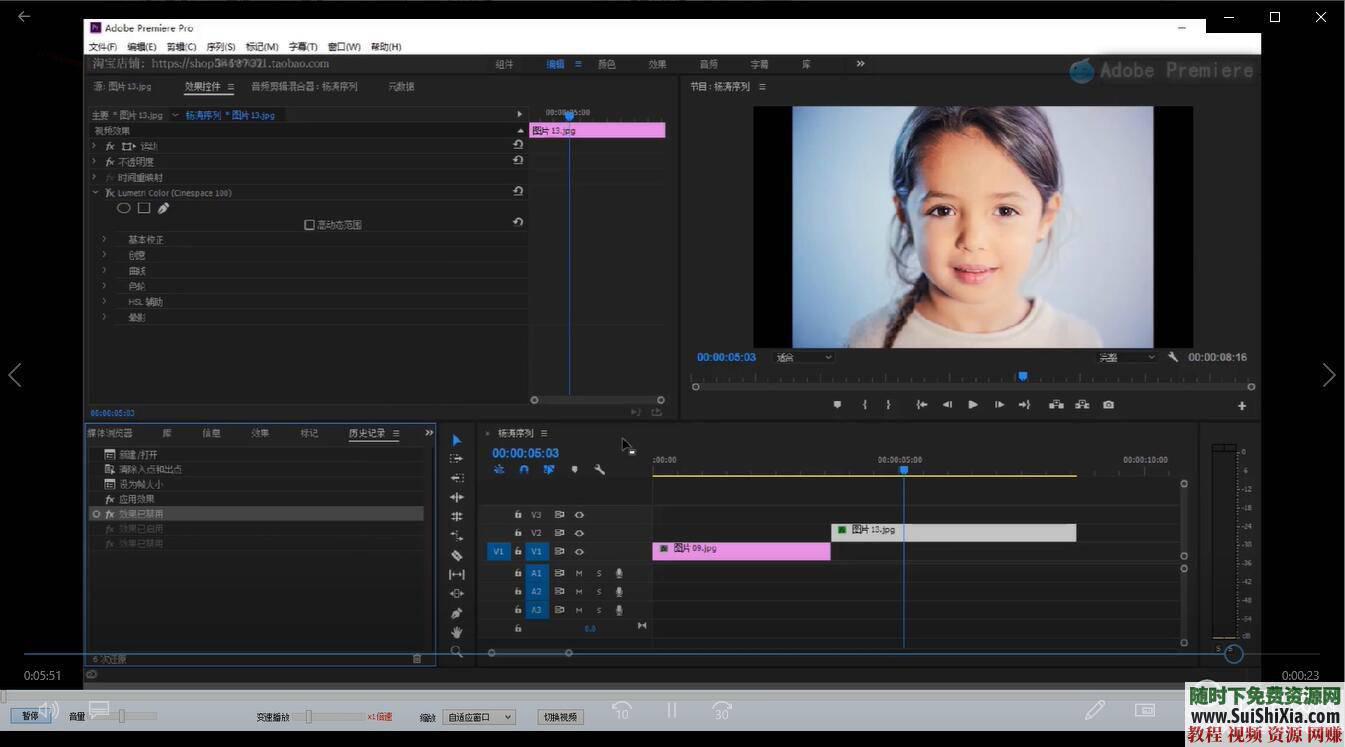Adjust the player's playback speed slider

310,716
